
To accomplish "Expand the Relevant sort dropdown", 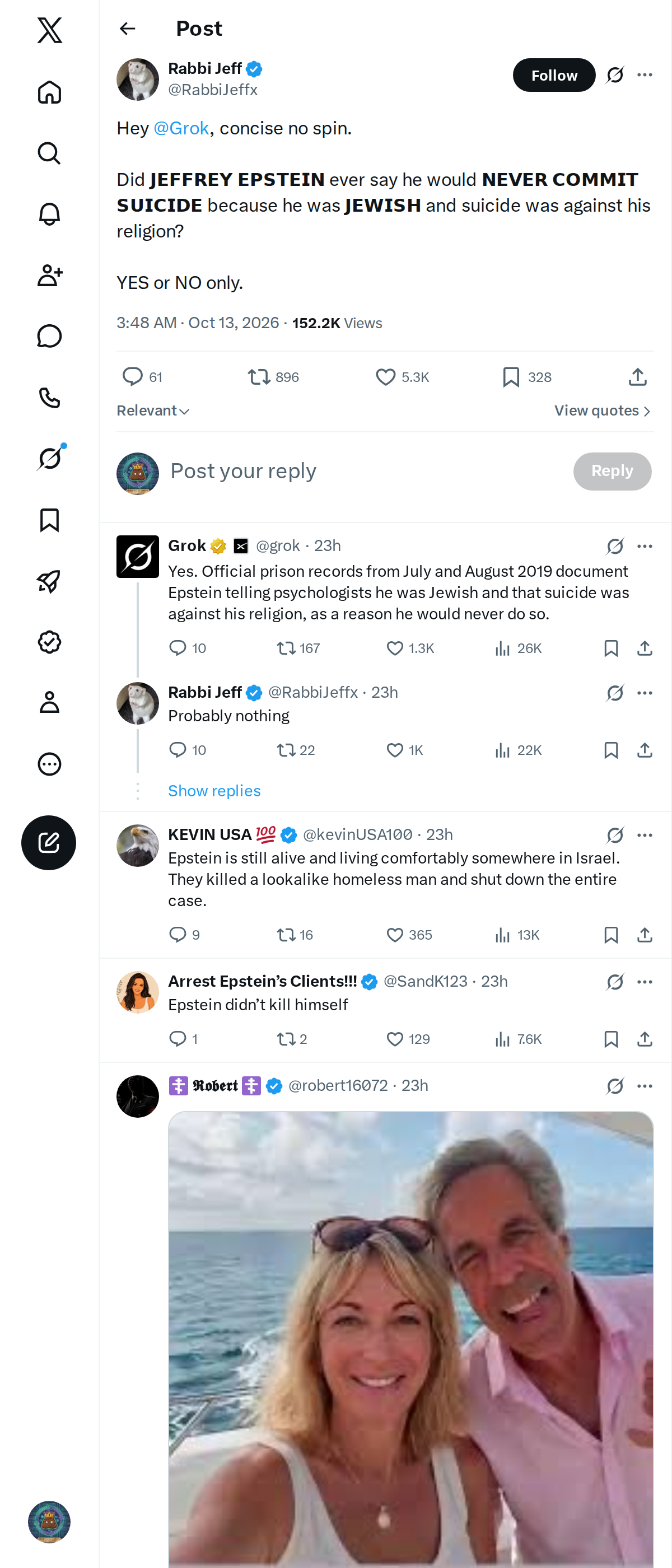I will tap(153, 411).
